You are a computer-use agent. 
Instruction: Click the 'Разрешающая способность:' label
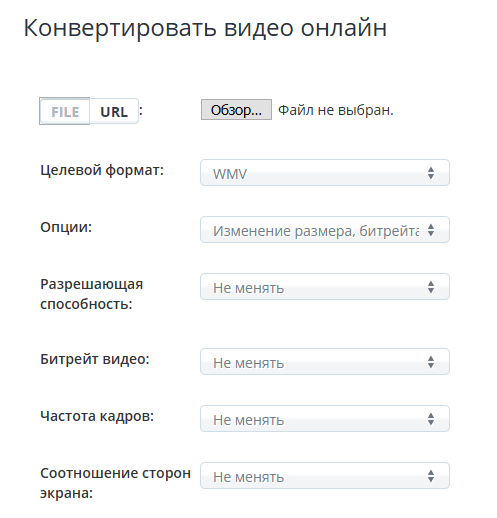(x=92, y=294)
